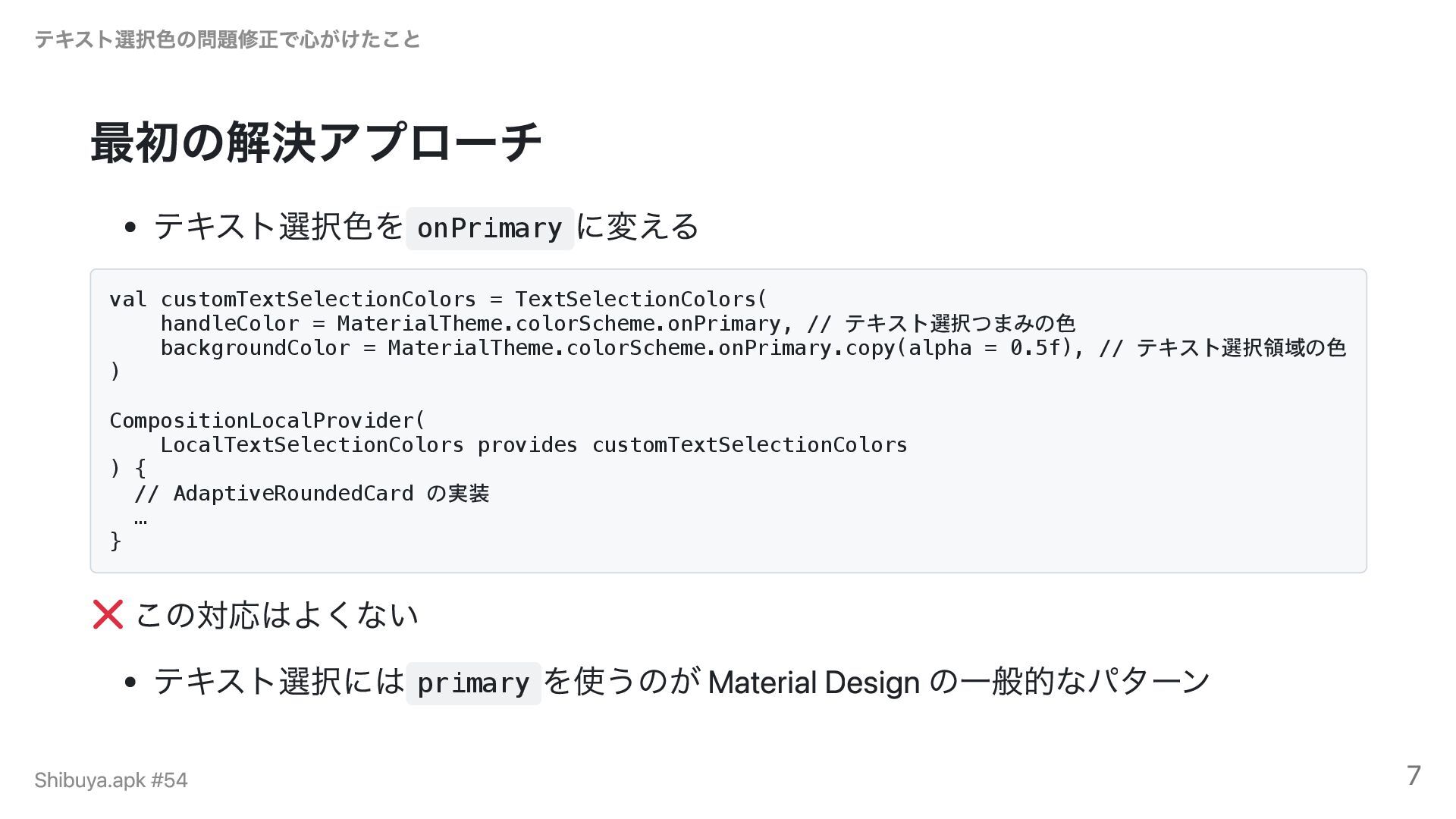The image size is (1456, 819).
Task: Click the onPrimary inline code badge
Action: coord(489,228)
